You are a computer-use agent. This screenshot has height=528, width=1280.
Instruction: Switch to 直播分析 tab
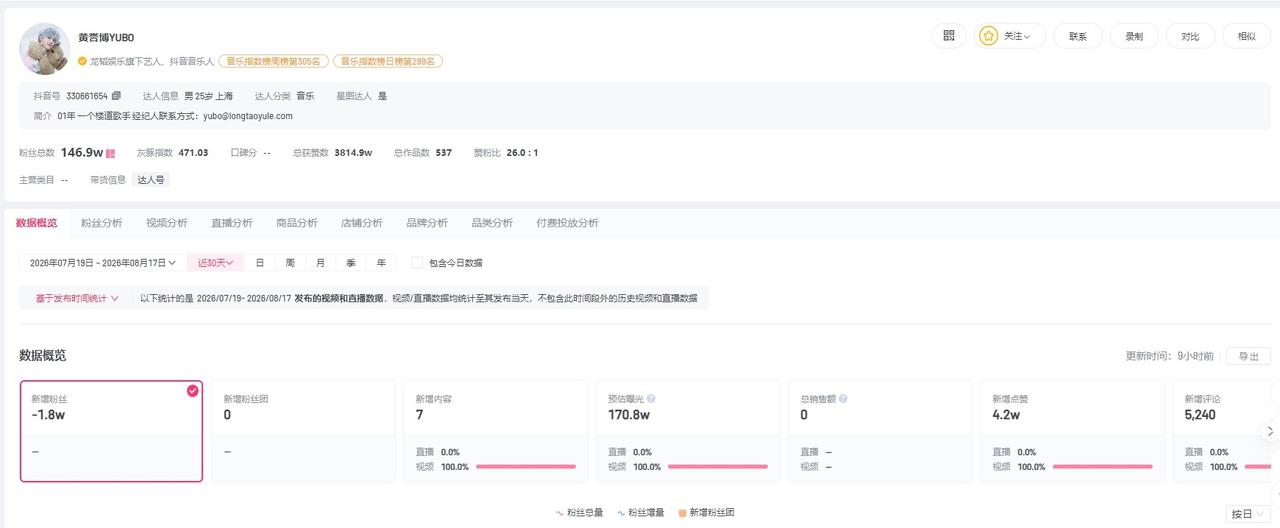click(232, 223)
